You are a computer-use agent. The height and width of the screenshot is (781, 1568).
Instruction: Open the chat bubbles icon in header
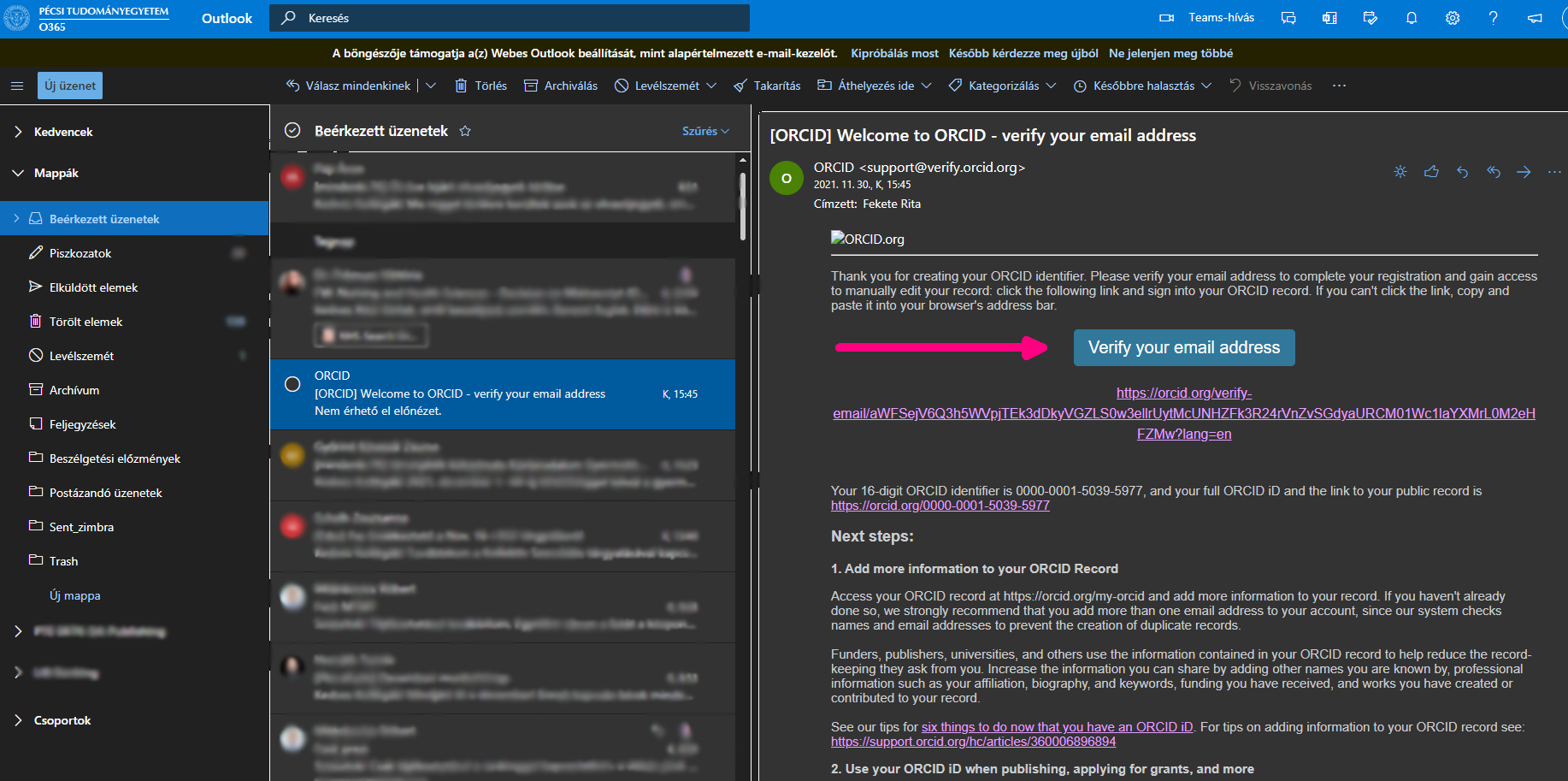point(1288,18)
